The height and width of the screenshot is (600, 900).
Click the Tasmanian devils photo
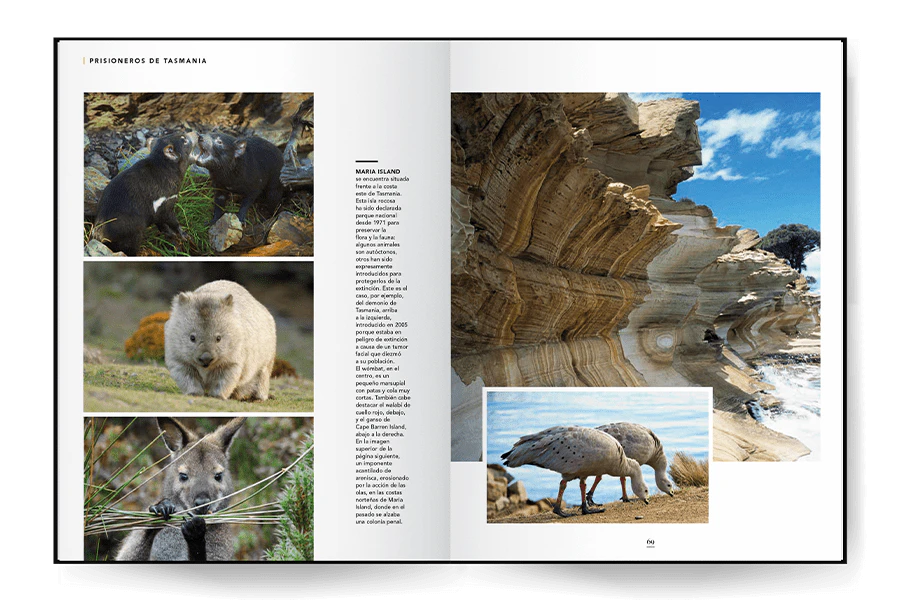tap(198, 174)
